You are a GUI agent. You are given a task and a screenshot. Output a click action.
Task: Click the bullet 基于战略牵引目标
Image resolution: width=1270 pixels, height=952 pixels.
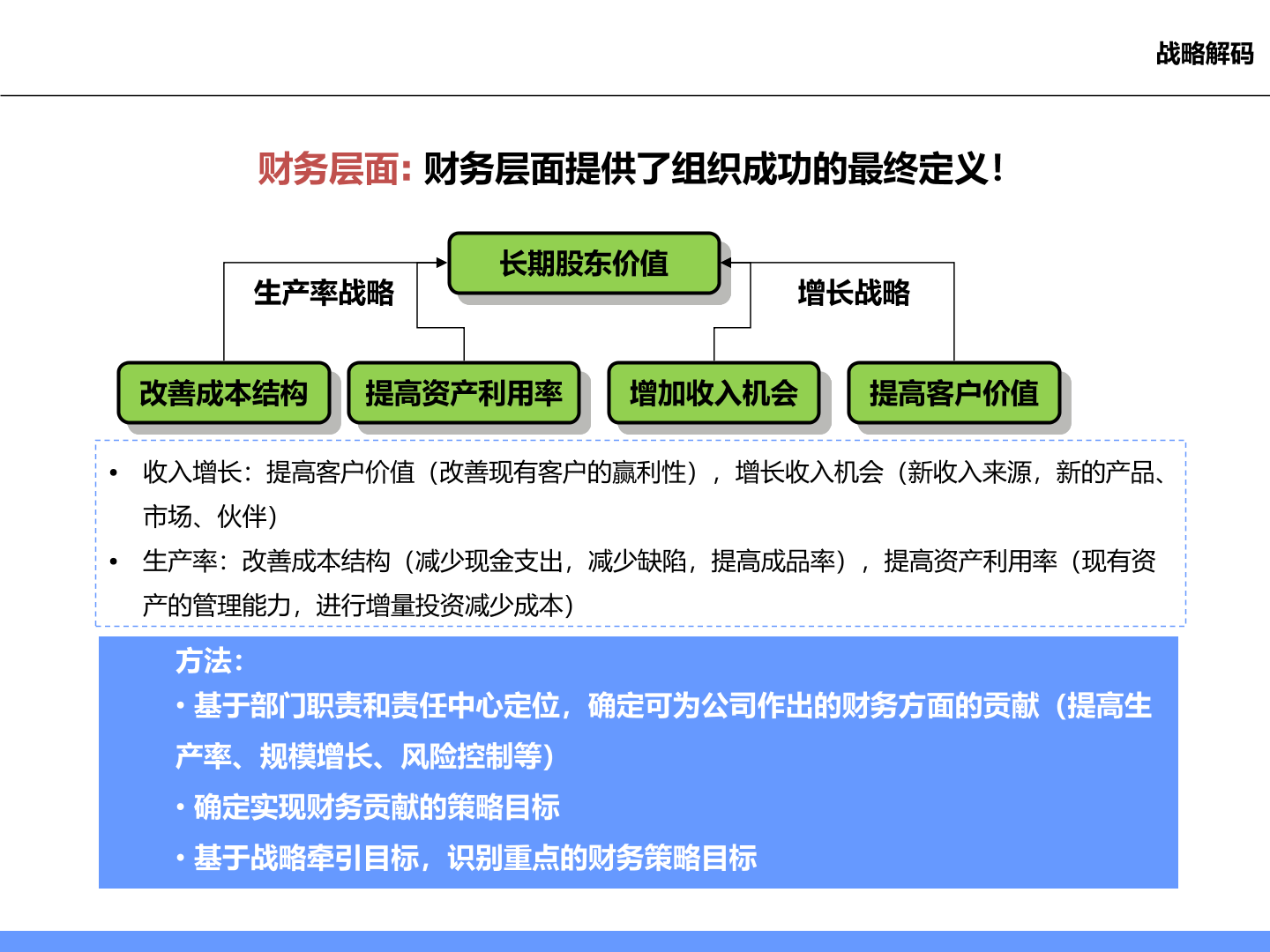[x=466, y=858]
